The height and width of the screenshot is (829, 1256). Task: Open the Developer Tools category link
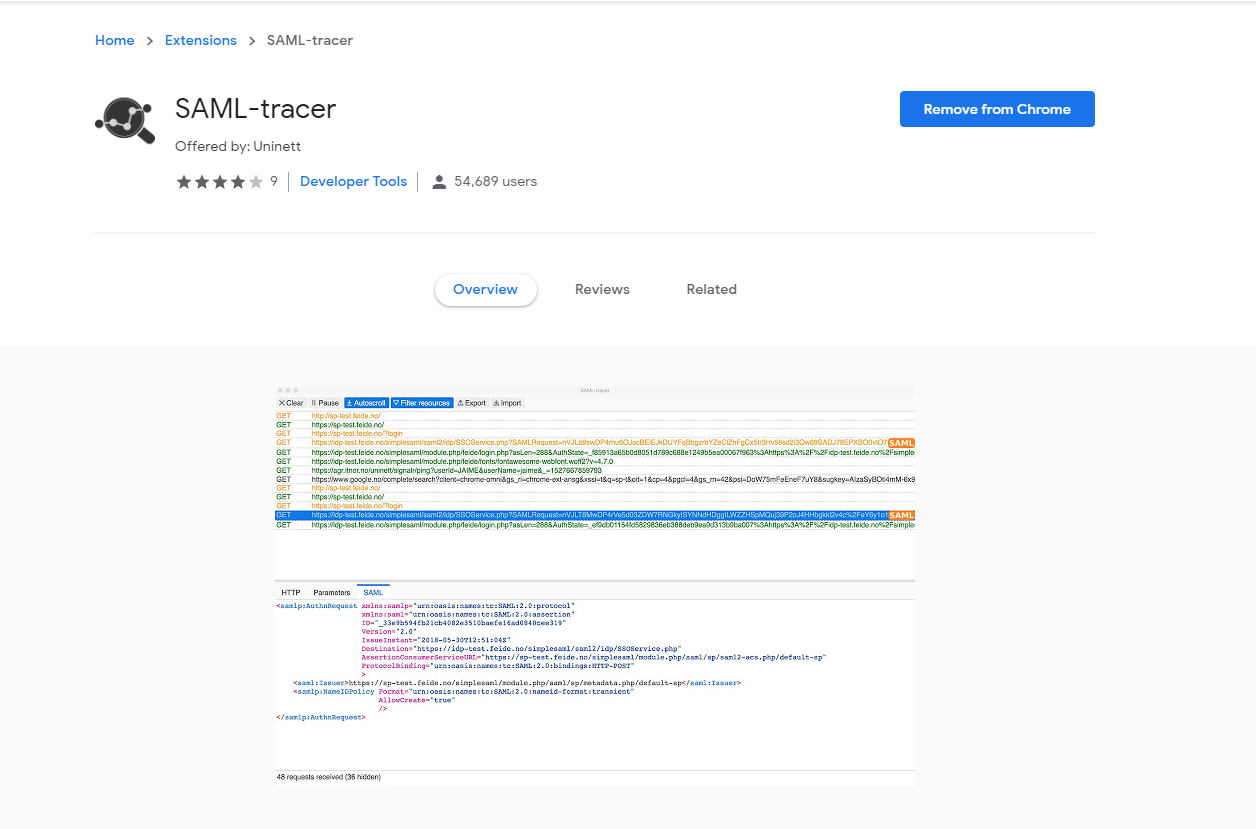(x=353, y=181)
